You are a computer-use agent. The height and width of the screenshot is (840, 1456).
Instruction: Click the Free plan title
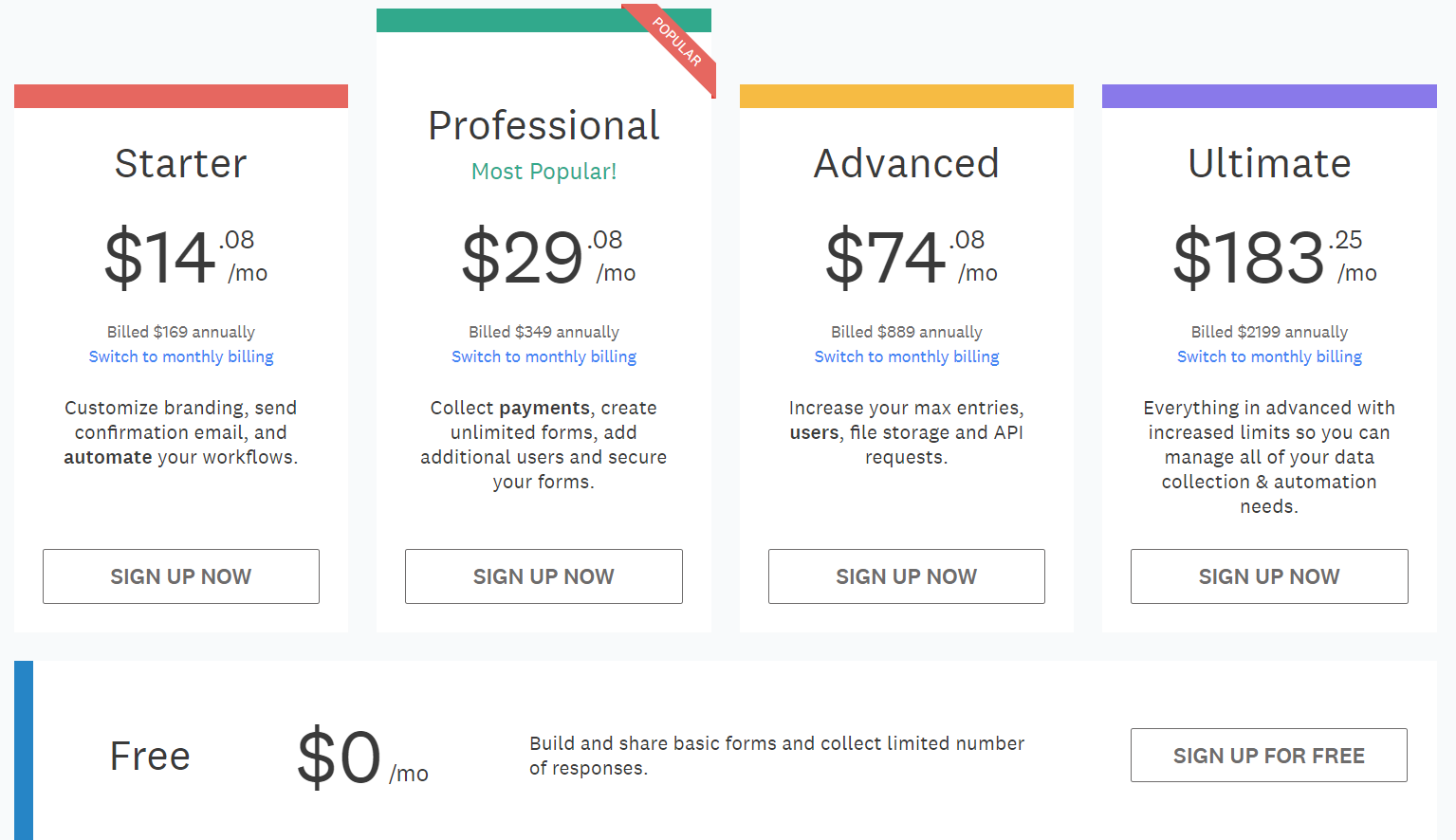tap(150, 757)
